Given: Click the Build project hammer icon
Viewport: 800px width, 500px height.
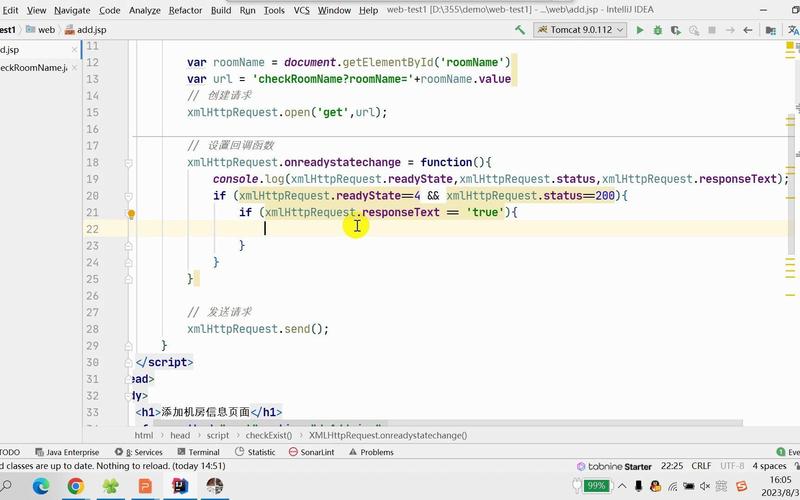Looking at the screenshot, I should pyautogui.click(x=520, y=30).
